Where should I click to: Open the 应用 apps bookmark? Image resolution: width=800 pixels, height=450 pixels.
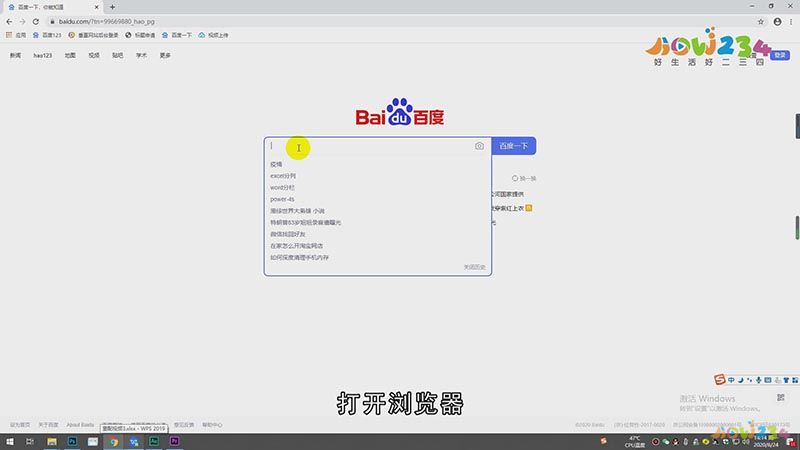tap(16, 35)
